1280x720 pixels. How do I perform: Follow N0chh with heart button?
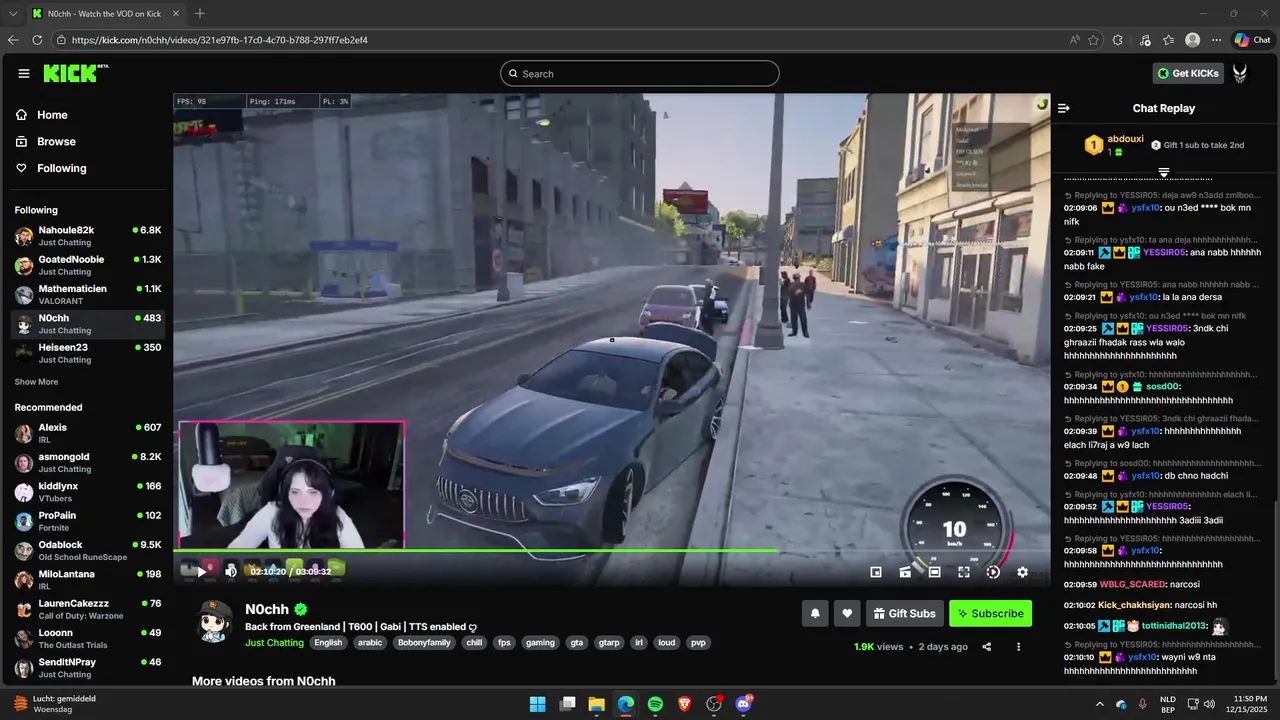pos(847,613)
